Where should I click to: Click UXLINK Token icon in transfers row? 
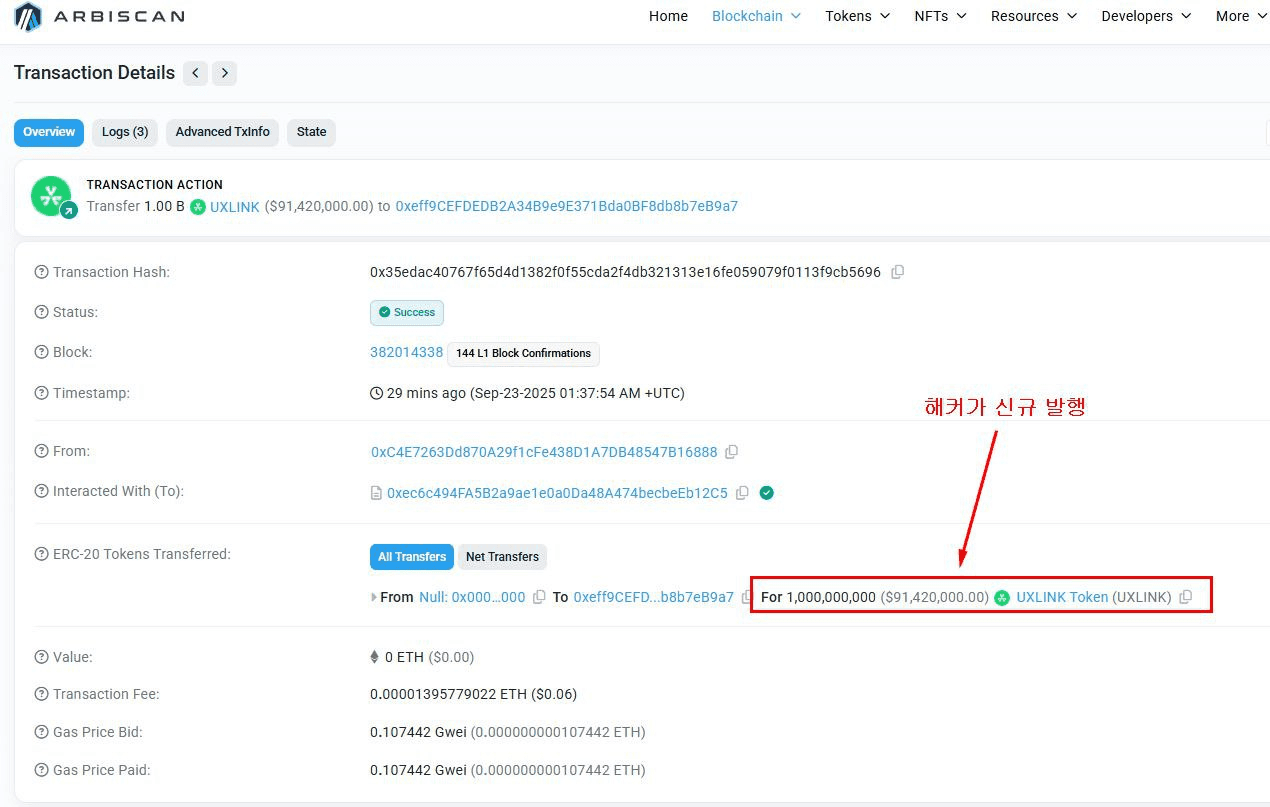click(x=1002, y=598)
